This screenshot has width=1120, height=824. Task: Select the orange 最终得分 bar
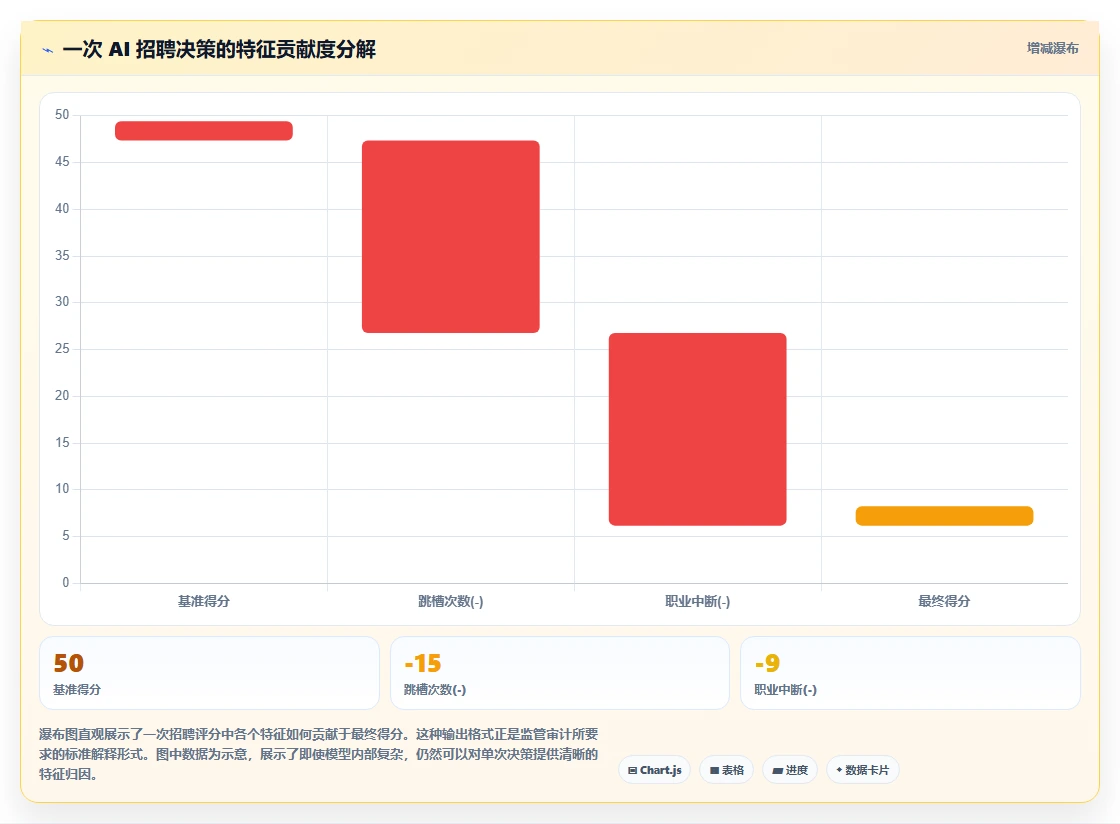tap(944, 516)
